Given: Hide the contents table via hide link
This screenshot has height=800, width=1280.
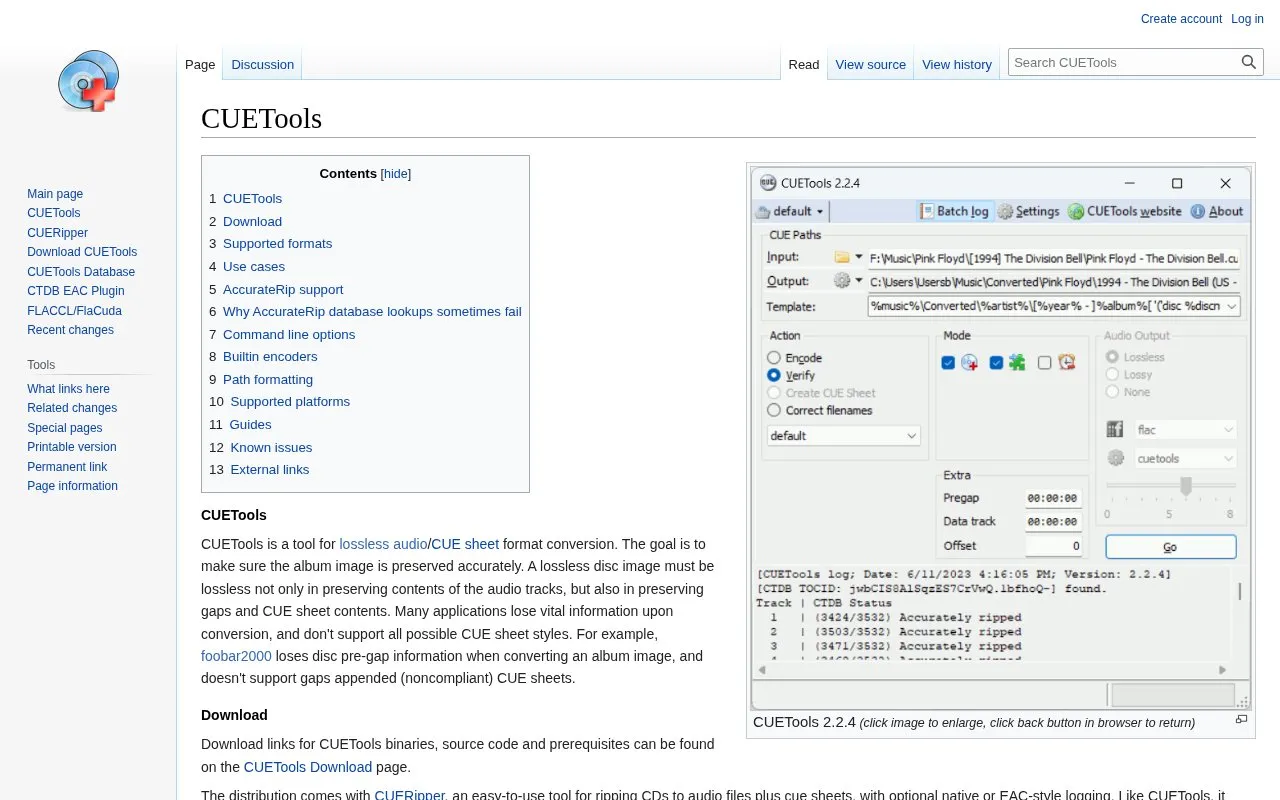Looking at the screenshot, I should (396, 174).
